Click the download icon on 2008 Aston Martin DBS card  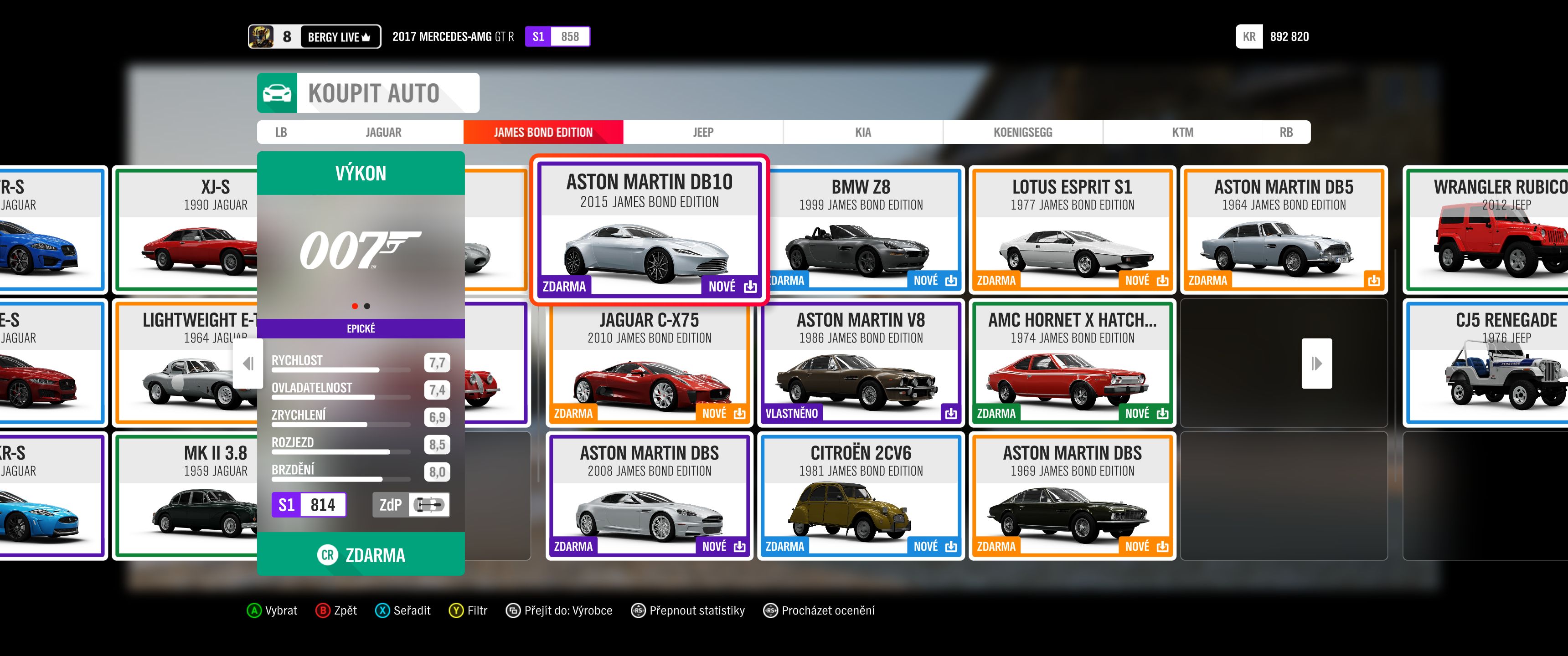(x=740, y=547)
